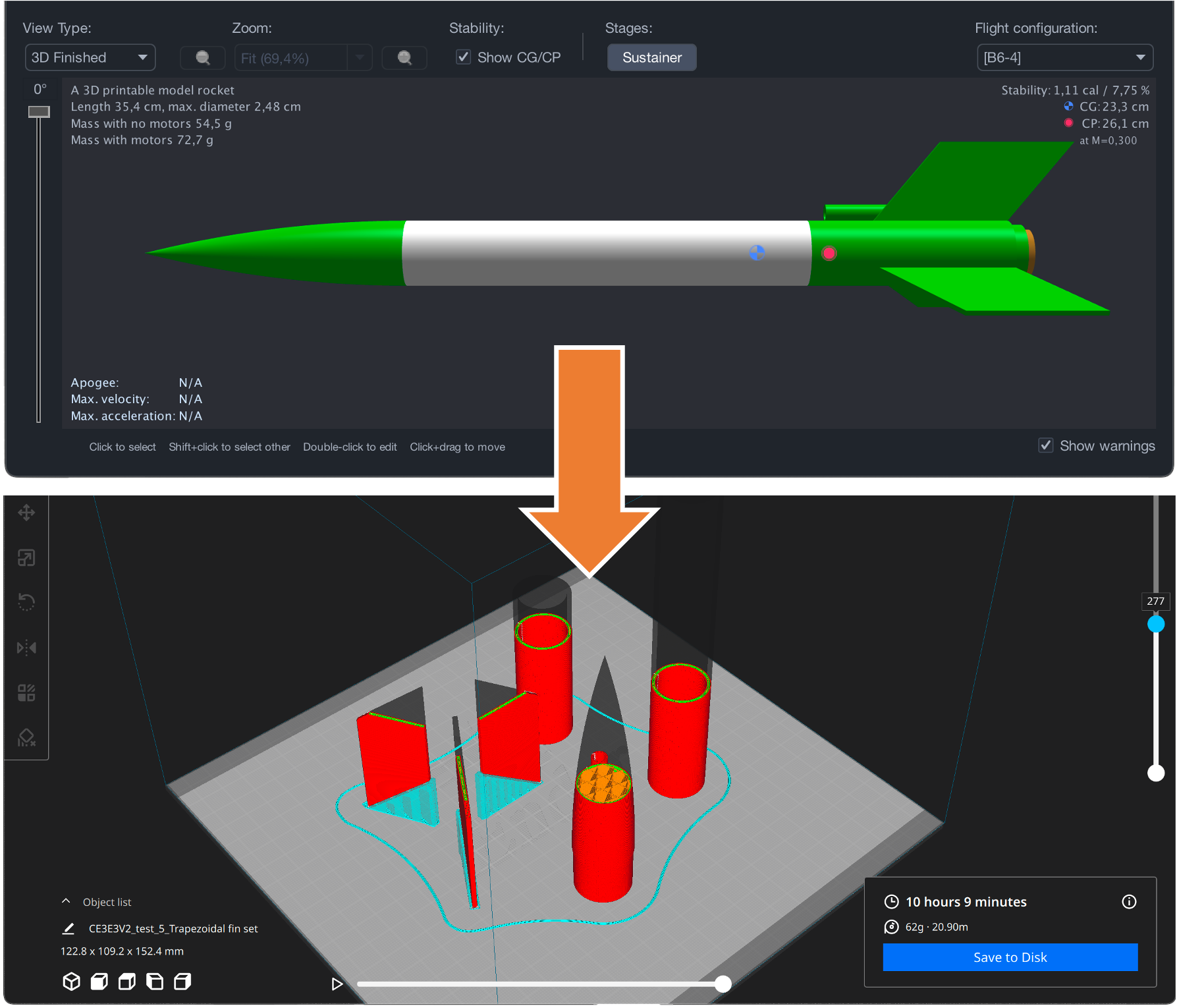
Task: Uncheck the Show CG/CP checkbox
Action: point(464,57)
